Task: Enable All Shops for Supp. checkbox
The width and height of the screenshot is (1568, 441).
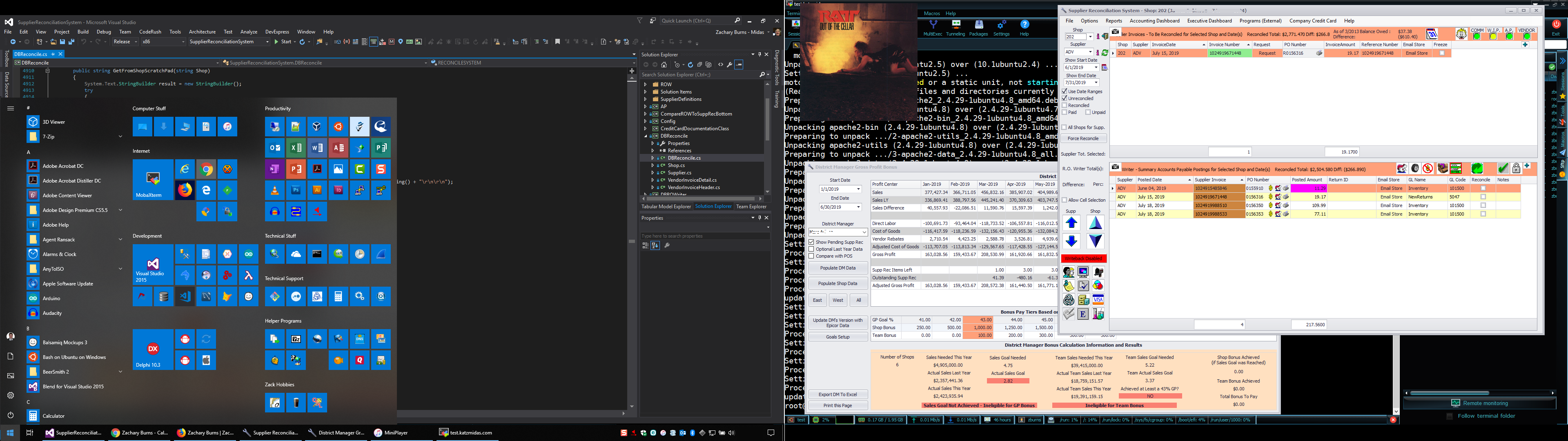Action: (1065, 127)
